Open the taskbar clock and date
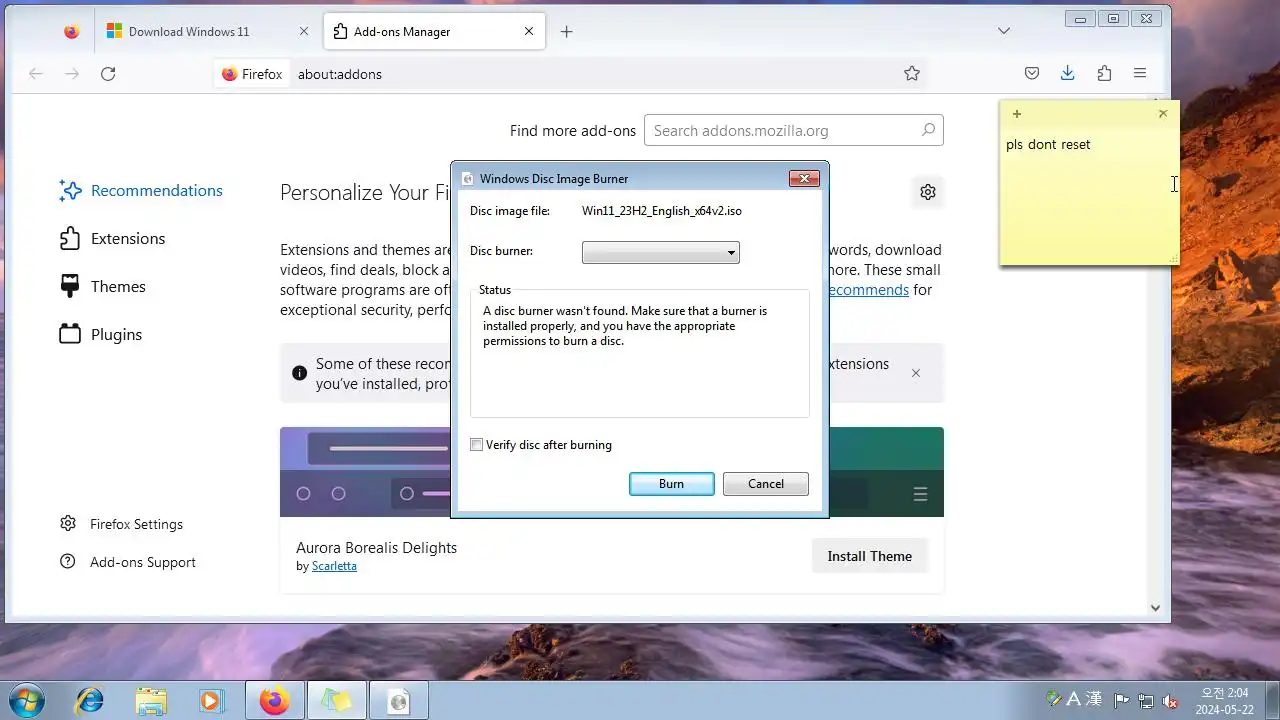1280x720 pixels. tap(1224, 701)
